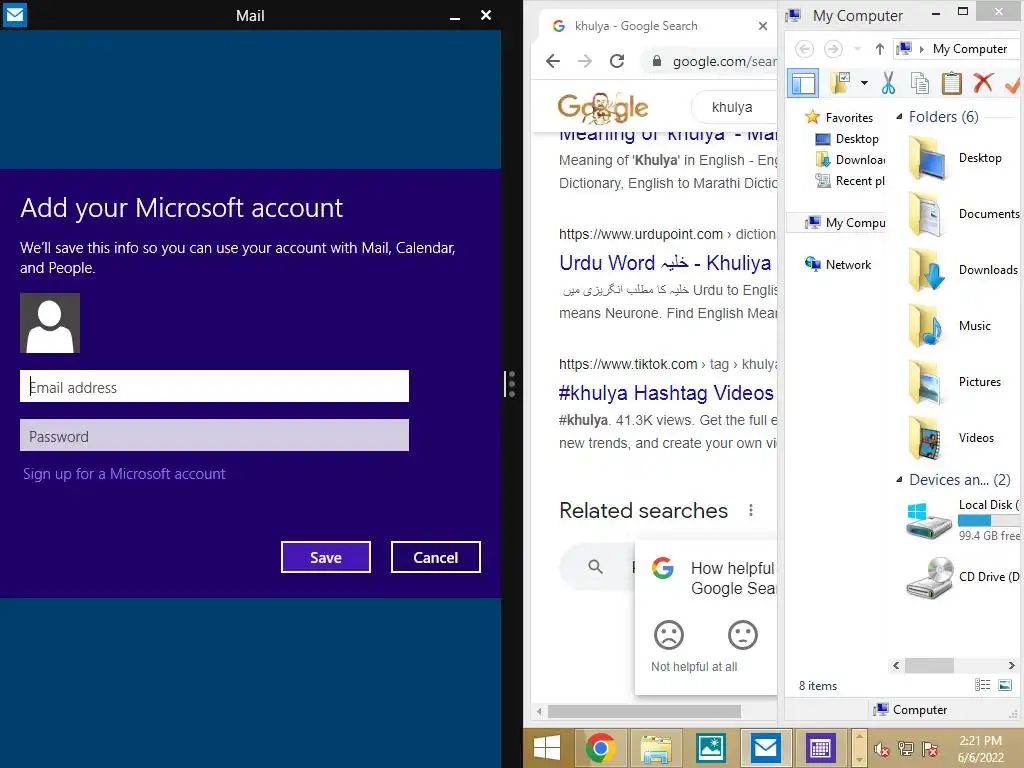This screenshot has width=1024, height=768.
Task: Open the Urdu Word Khuliya result
Action: click(665, 263)
